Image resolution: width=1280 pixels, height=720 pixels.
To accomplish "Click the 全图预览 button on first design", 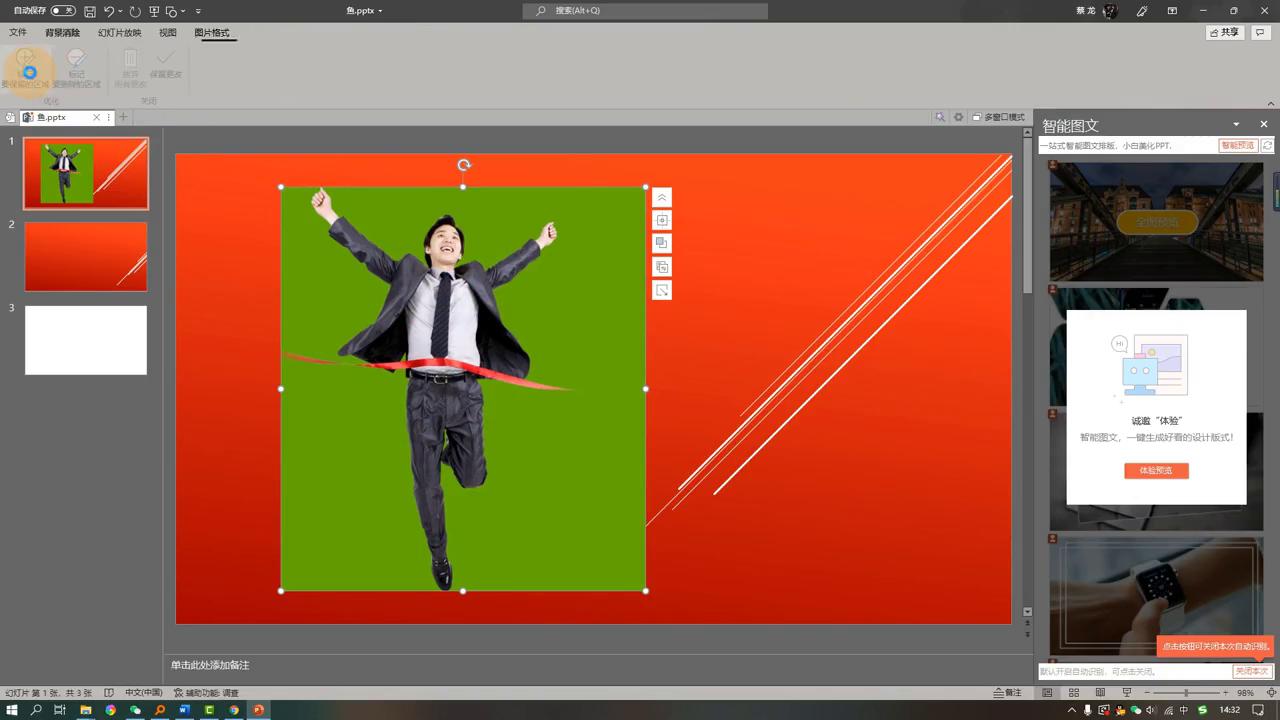I will coord(1157,222).
